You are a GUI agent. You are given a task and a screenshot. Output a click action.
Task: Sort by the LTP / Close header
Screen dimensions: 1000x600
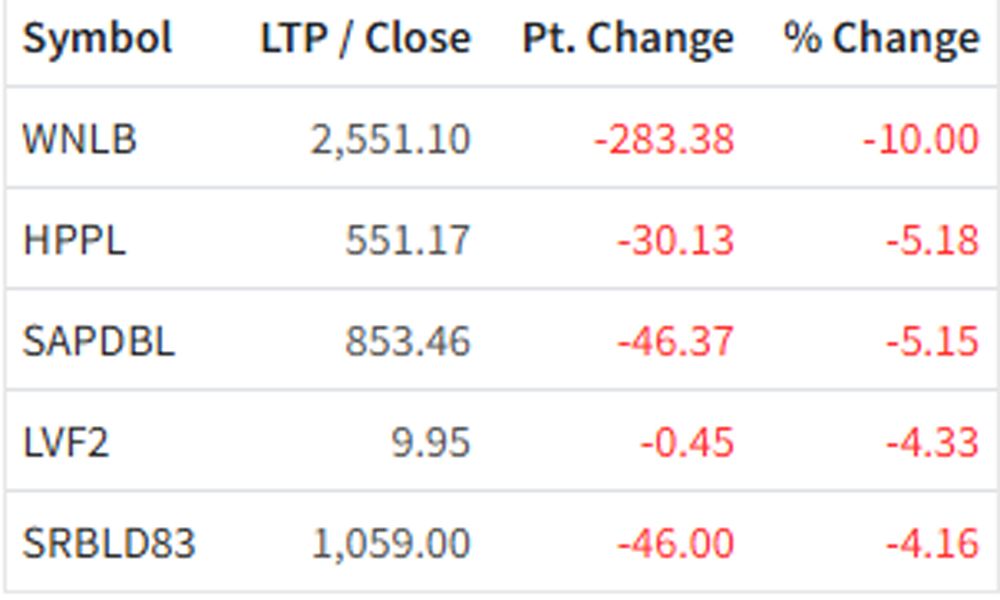click(x=365, y=40)
